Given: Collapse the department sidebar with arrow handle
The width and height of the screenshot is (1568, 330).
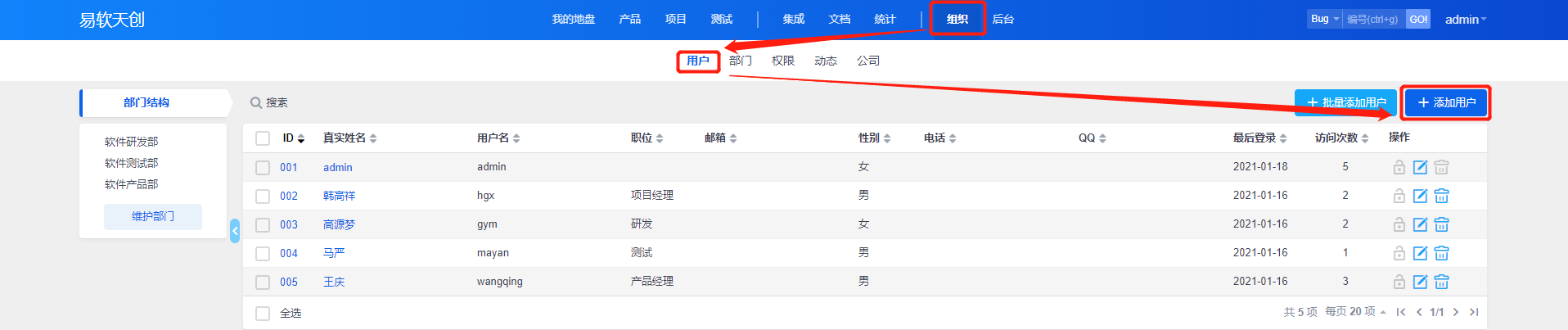Looking at the screenshot, I should coord(235,231).
